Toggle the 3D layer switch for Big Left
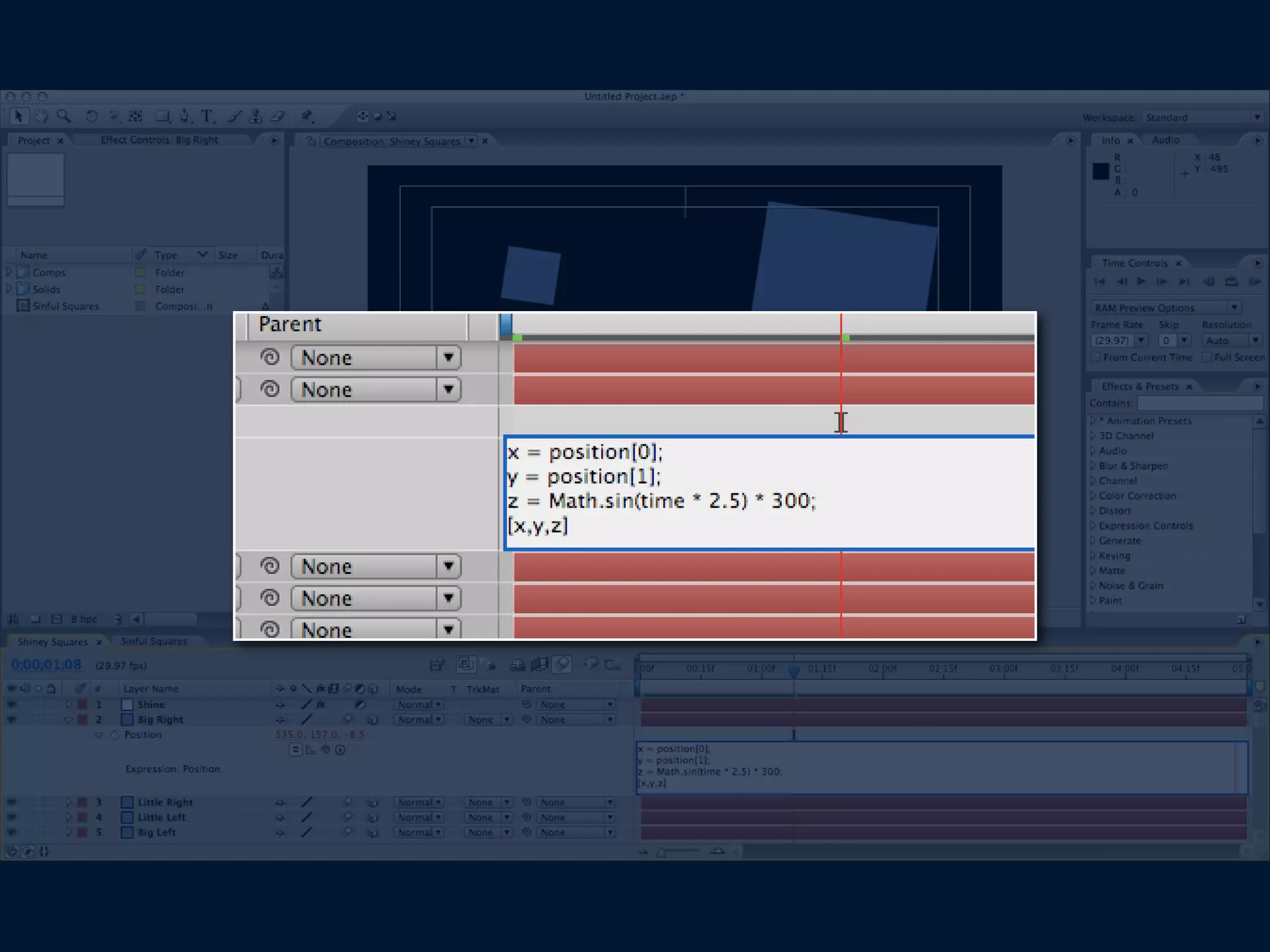This screenshot has height=952, width=1270. click(x=373, y=833)
